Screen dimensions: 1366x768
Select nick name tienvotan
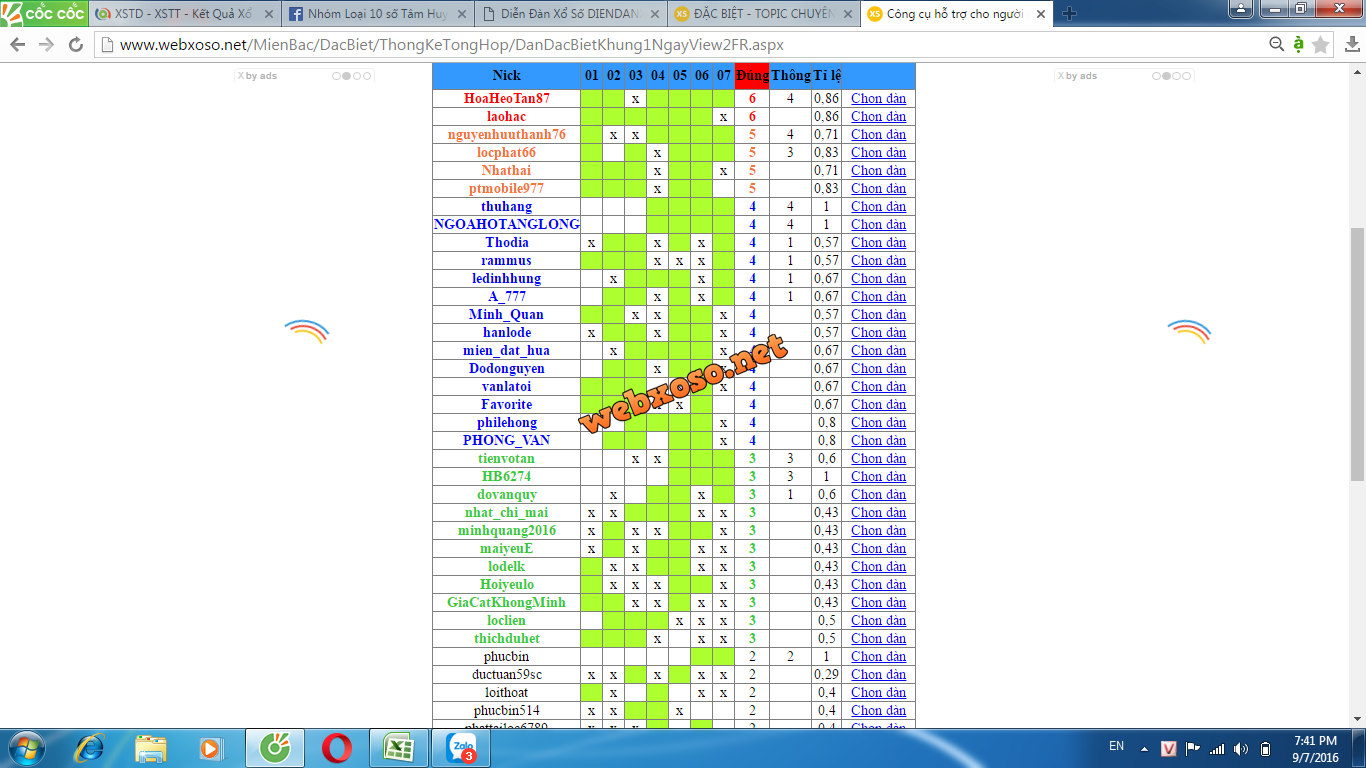coord(506,459)
